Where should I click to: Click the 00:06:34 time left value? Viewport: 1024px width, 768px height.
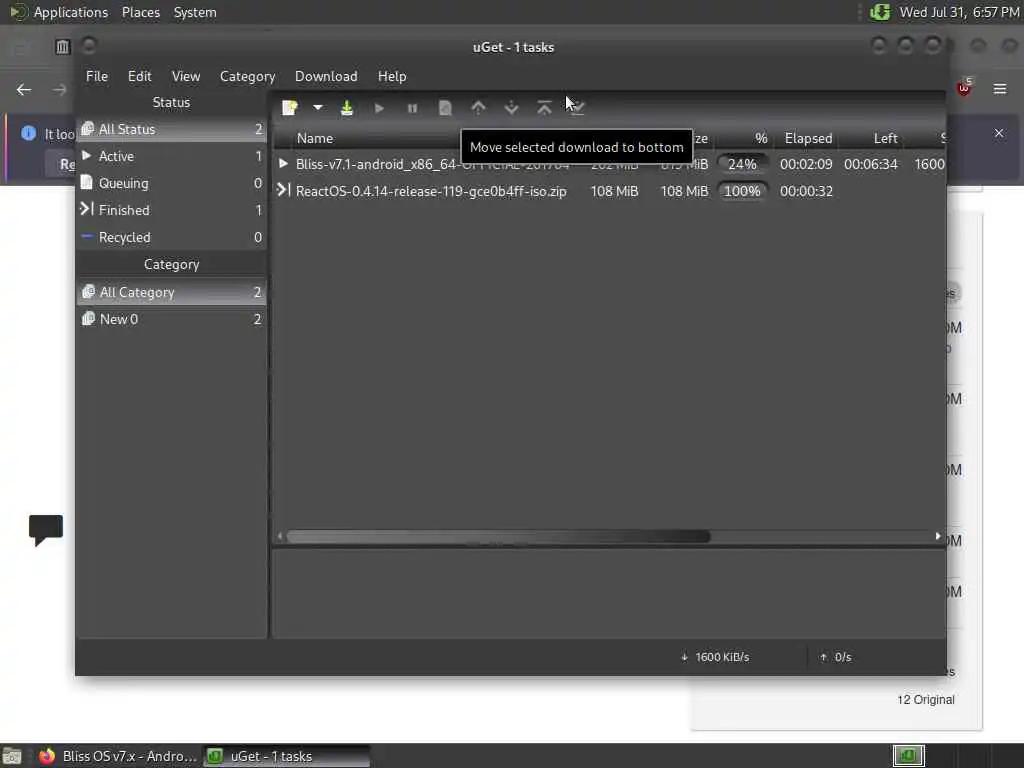(871, 165)
